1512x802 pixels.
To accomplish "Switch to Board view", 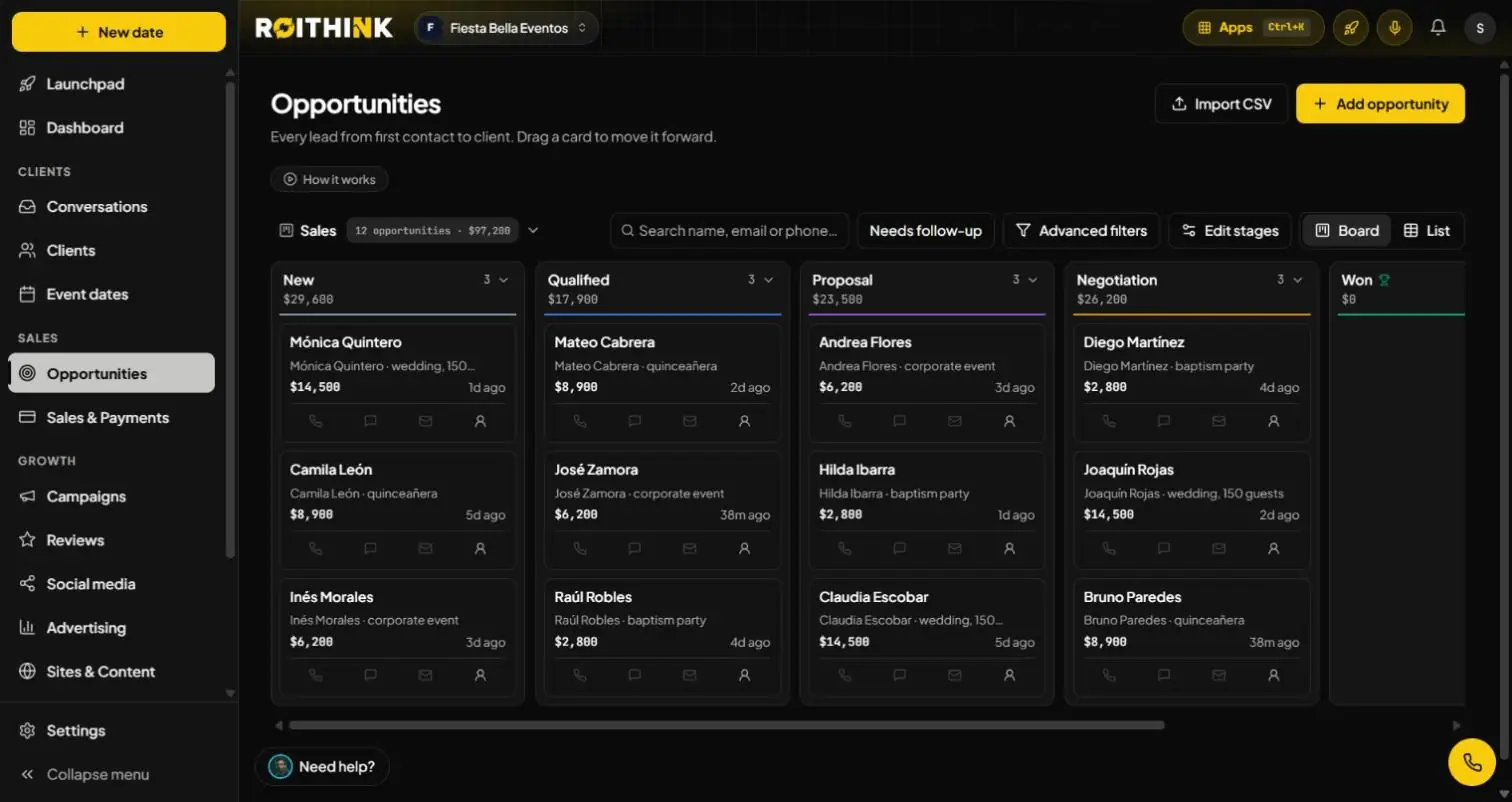I will [x=1347, y=231].
